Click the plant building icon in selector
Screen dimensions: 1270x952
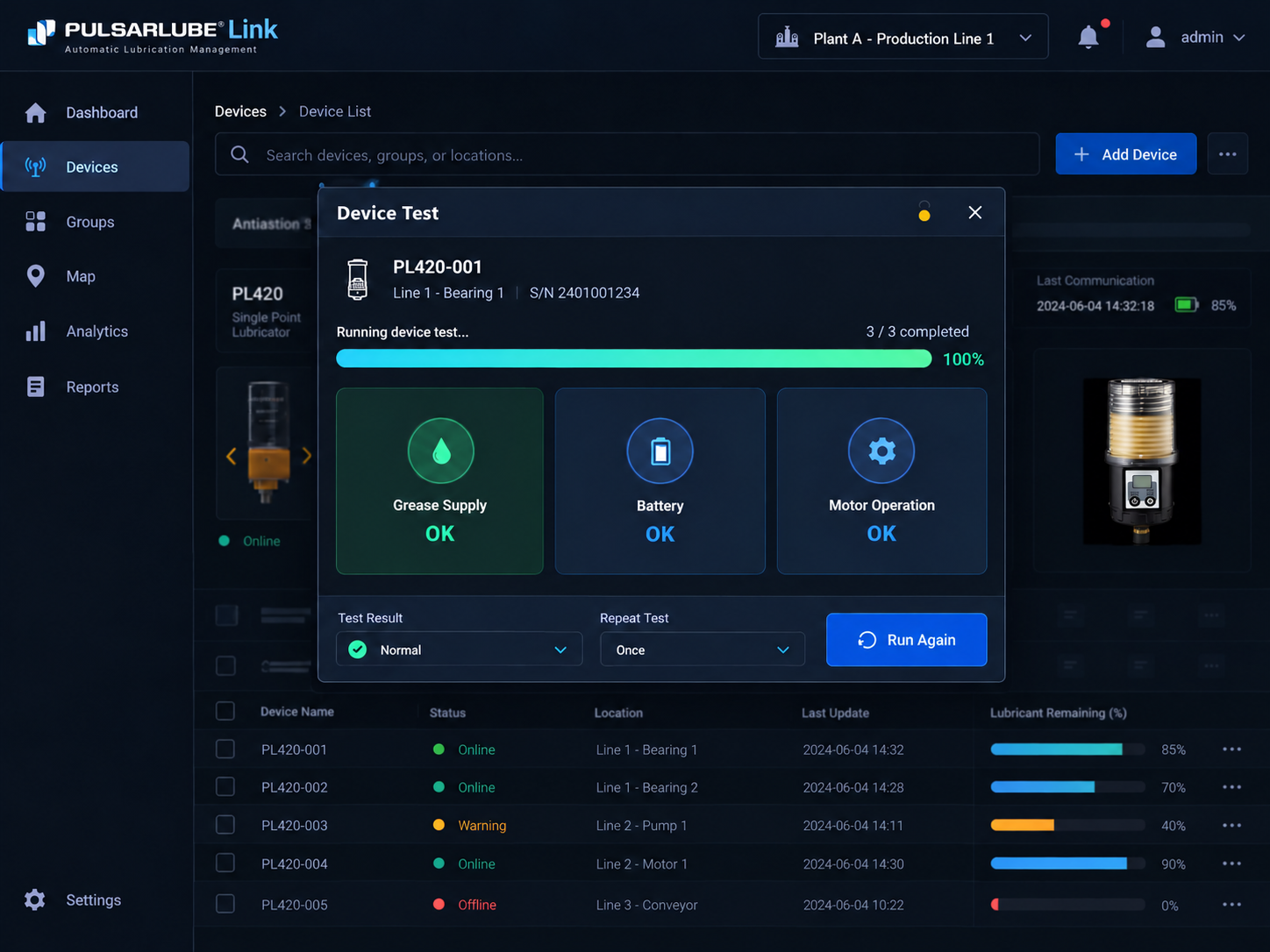click(x=787, y=38)
